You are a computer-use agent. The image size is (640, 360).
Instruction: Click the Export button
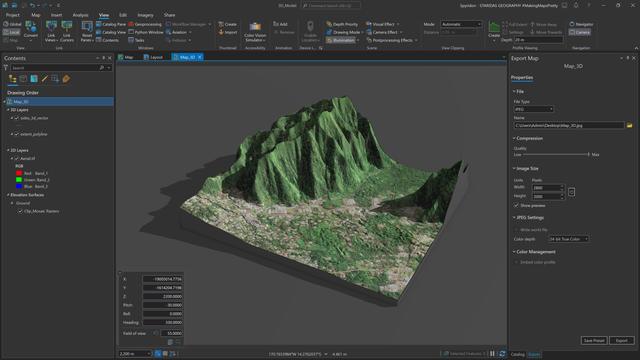tap(622, 340)
